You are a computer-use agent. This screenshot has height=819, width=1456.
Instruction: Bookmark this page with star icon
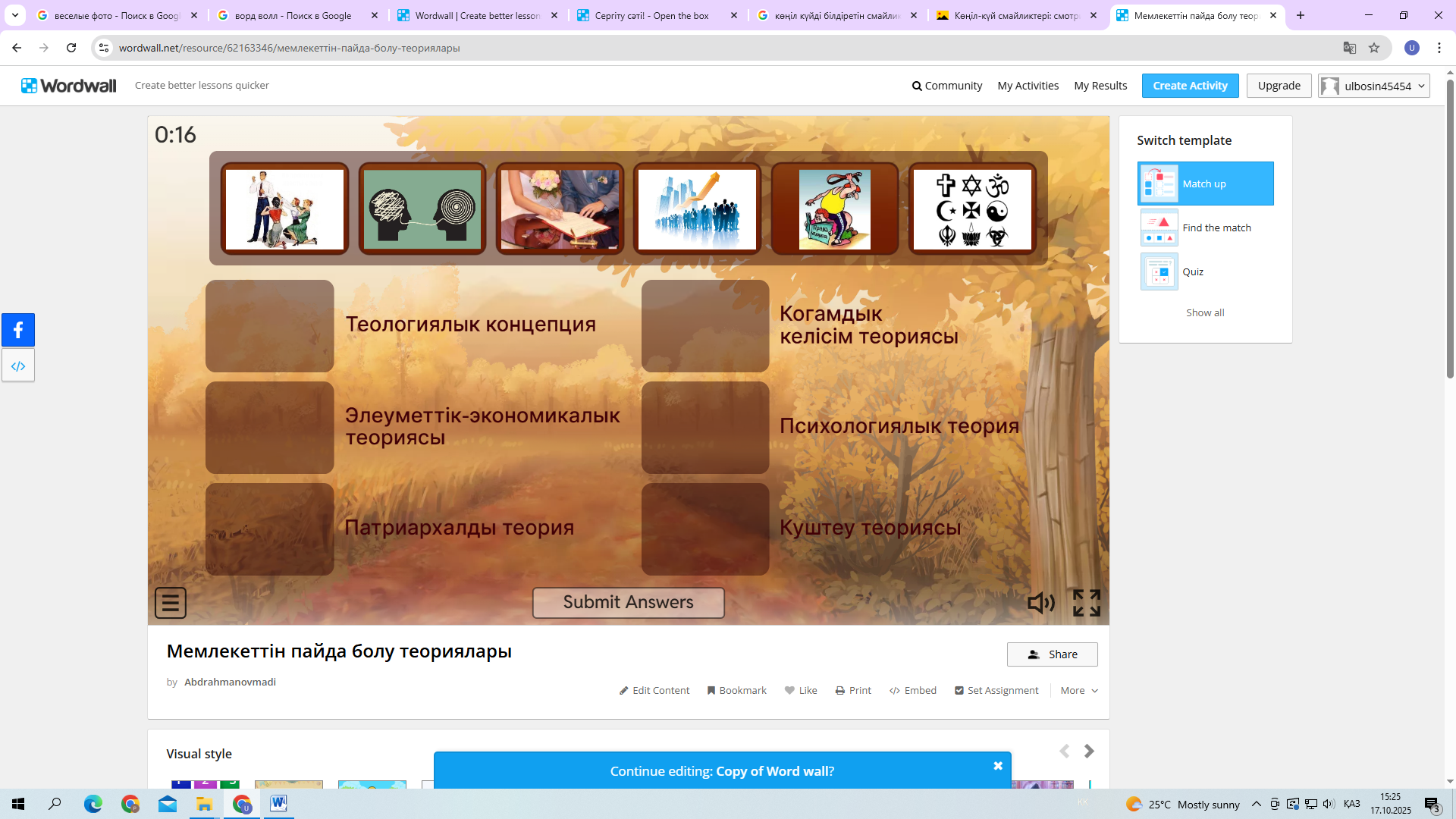(1374, 48)
